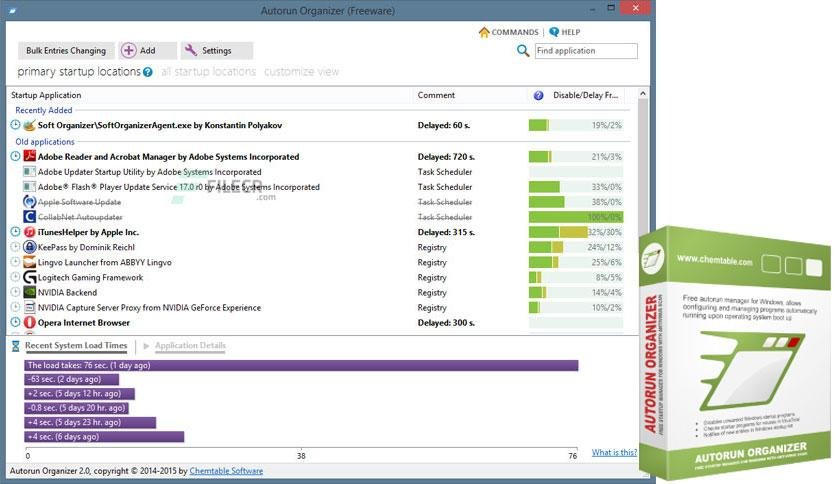Click the Help speech bubble icon

(554, 32)
